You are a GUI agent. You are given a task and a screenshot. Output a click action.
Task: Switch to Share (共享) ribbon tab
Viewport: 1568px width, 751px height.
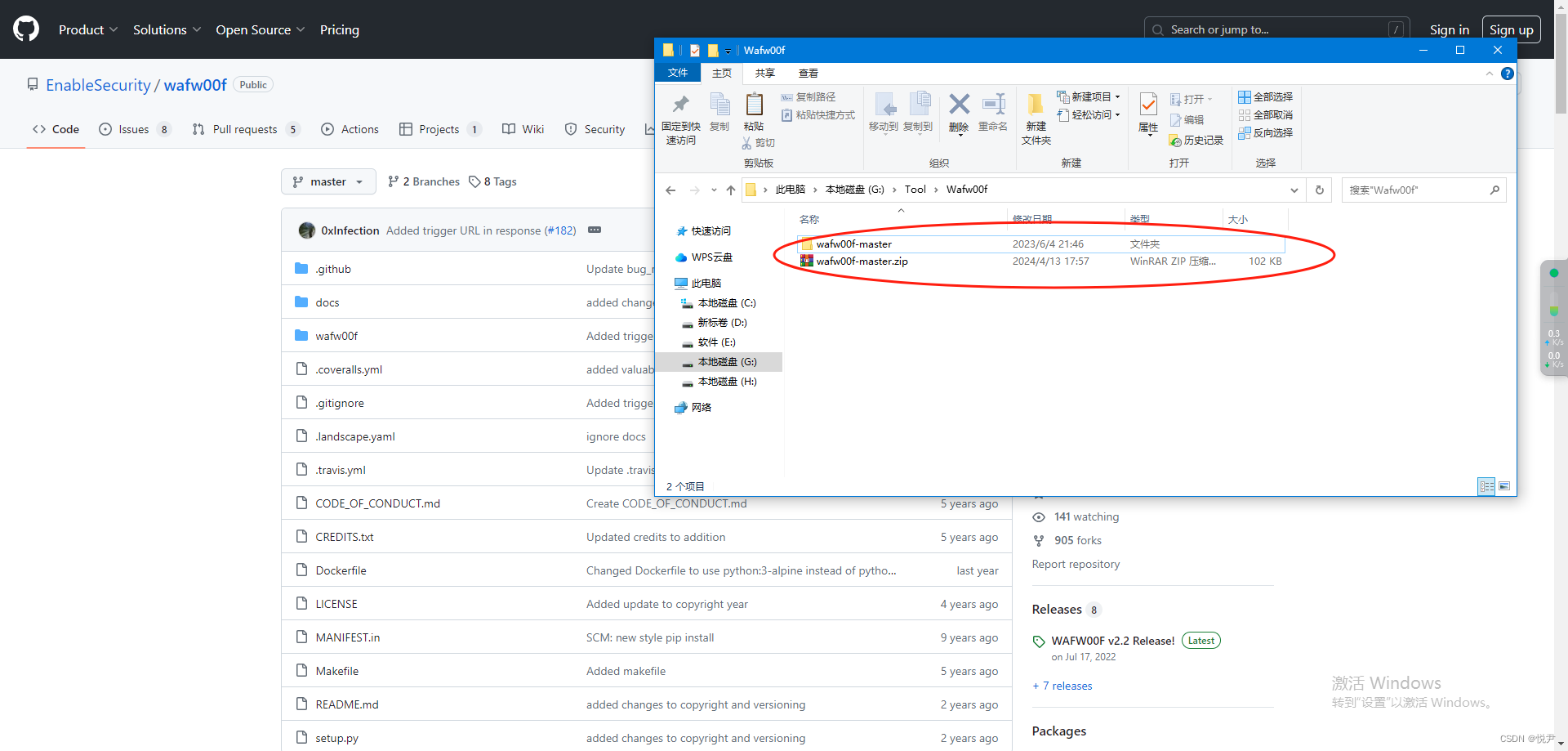point(765,74)
